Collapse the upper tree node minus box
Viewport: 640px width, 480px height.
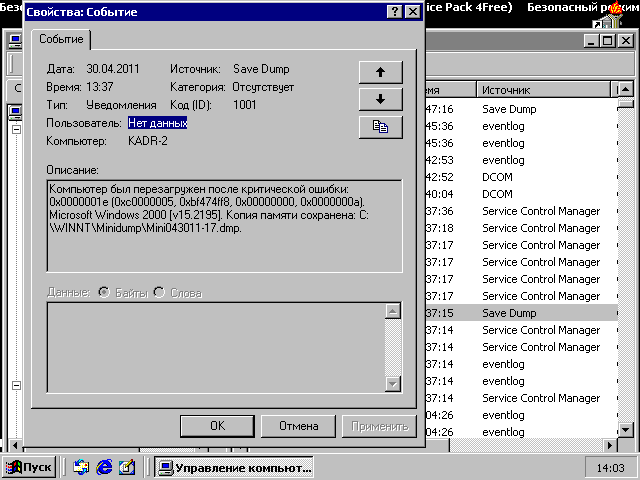coord(16,129)
